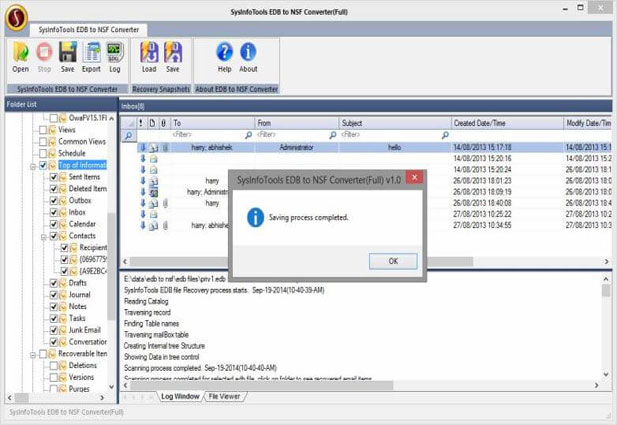
Task: Switch to the File Viewer tab
Action: [x=224, y=397]
